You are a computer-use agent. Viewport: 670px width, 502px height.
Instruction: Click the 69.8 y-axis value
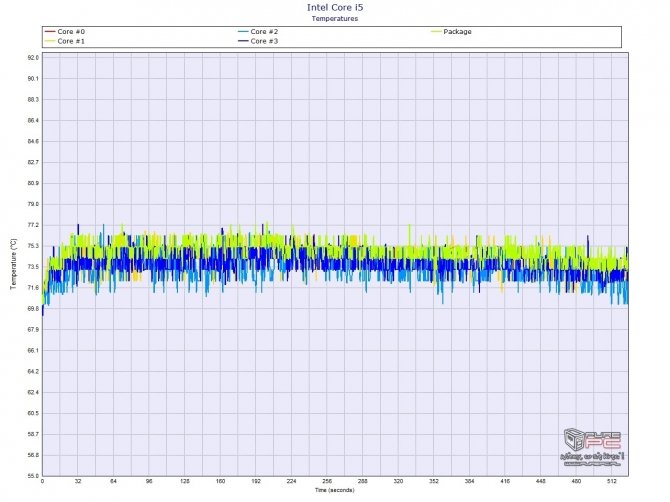coord(33,309)
